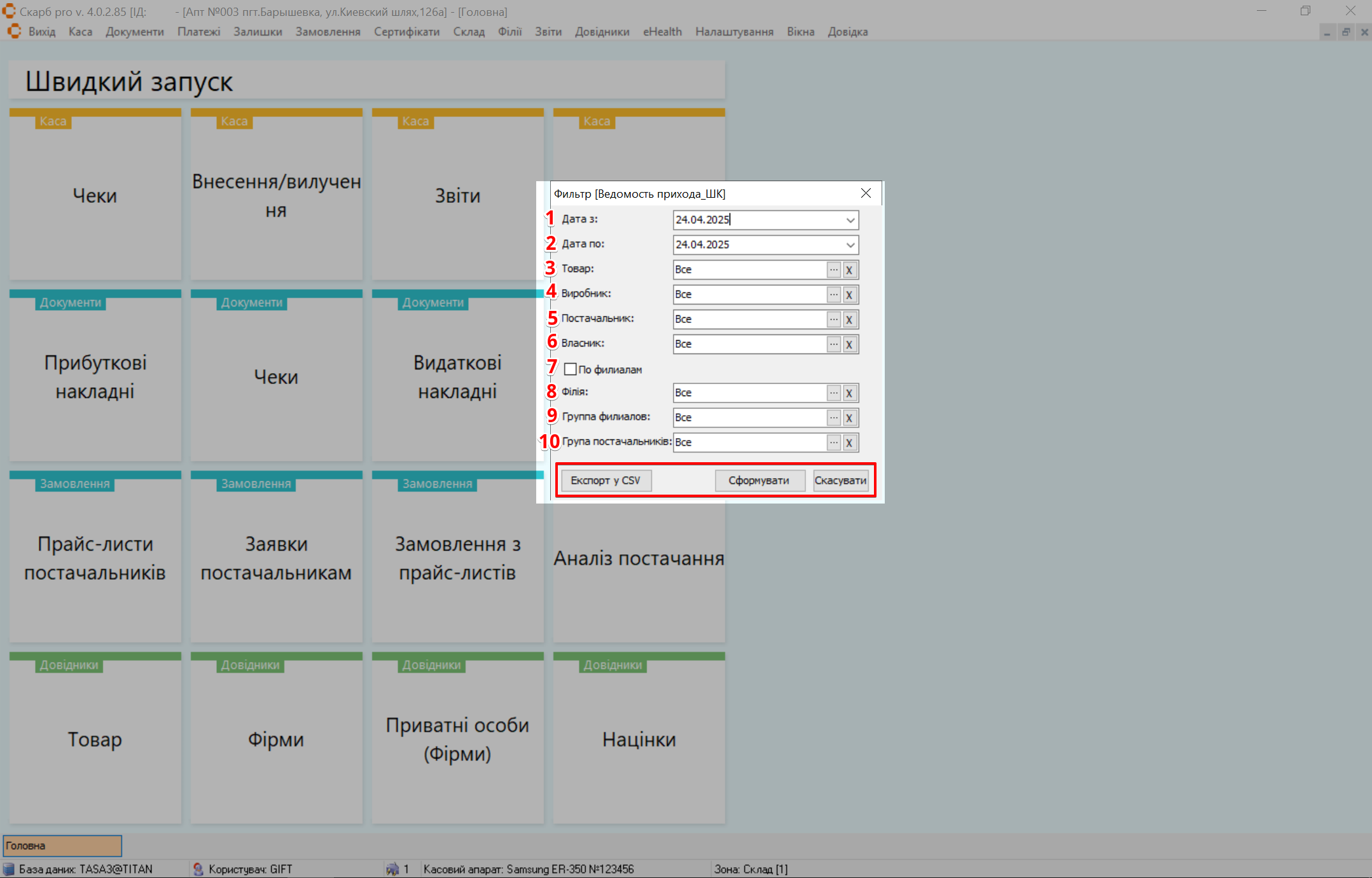This screenshot has height=878, width=1372.
Task: Open the Довідники menu
Action: click(602, 32)
